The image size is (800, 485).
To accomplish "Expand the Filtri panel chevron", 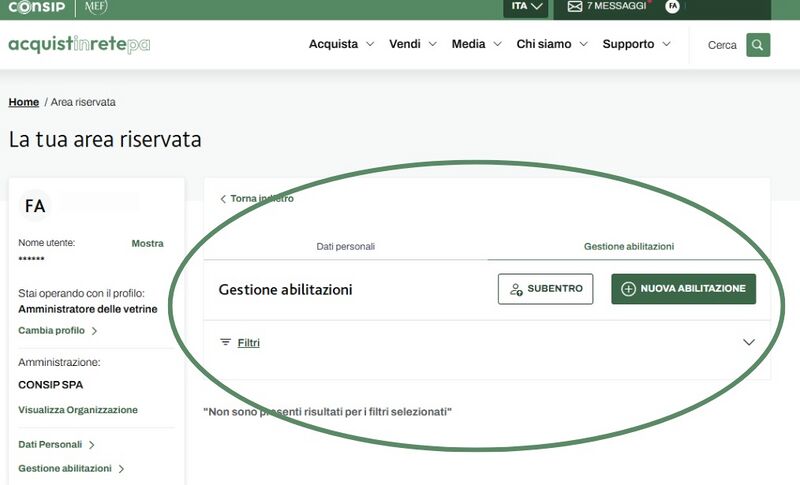I will 749,342.
